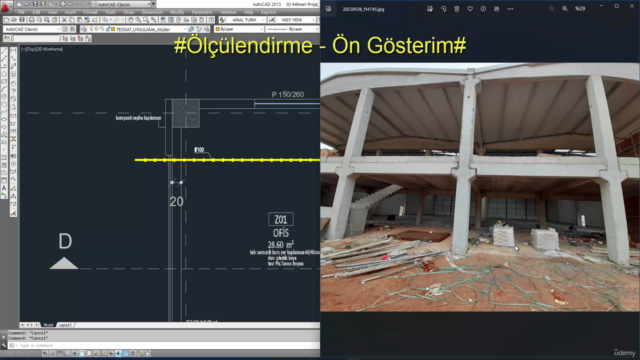
Task: Open the Help icon in Standard toolbar
Action: tap(211, 20)
